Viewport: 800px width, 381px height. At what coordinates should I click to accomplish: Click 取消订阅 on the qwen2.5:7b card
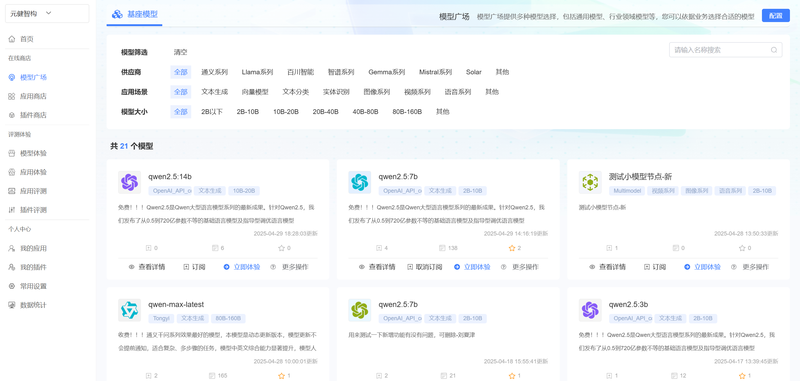coord(424,267)
